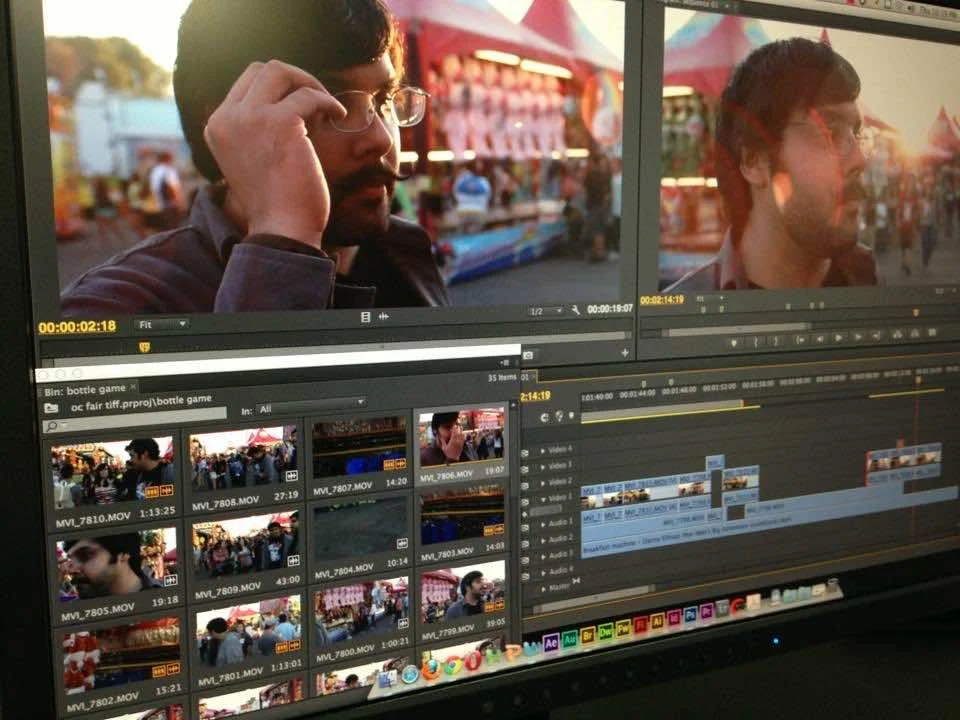Collapse the Video 1 track
Viewport: 960px width, 720px height.
point(543,500)
